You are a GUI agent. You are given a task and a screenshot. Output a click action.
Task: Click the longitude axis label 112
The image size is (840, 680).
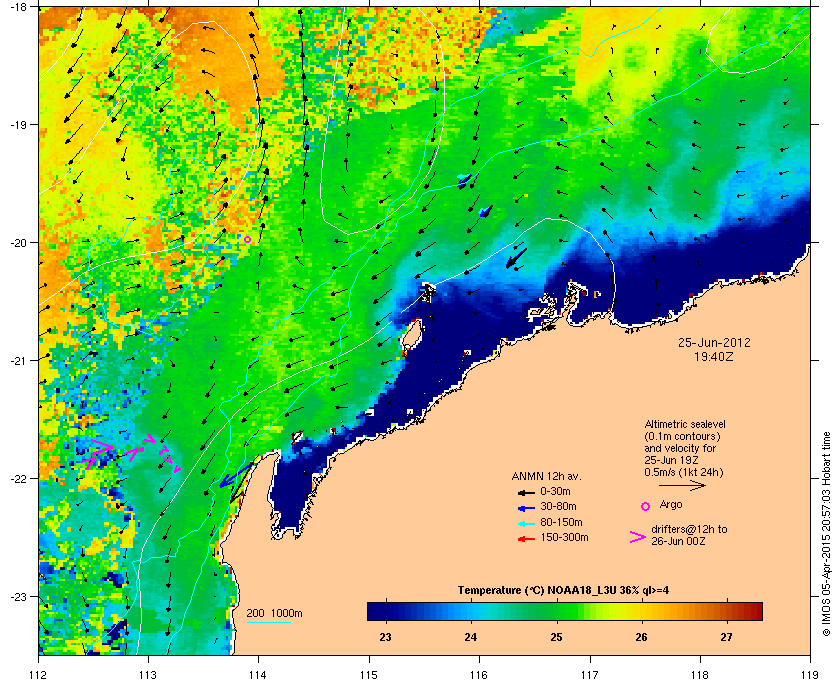39,674
